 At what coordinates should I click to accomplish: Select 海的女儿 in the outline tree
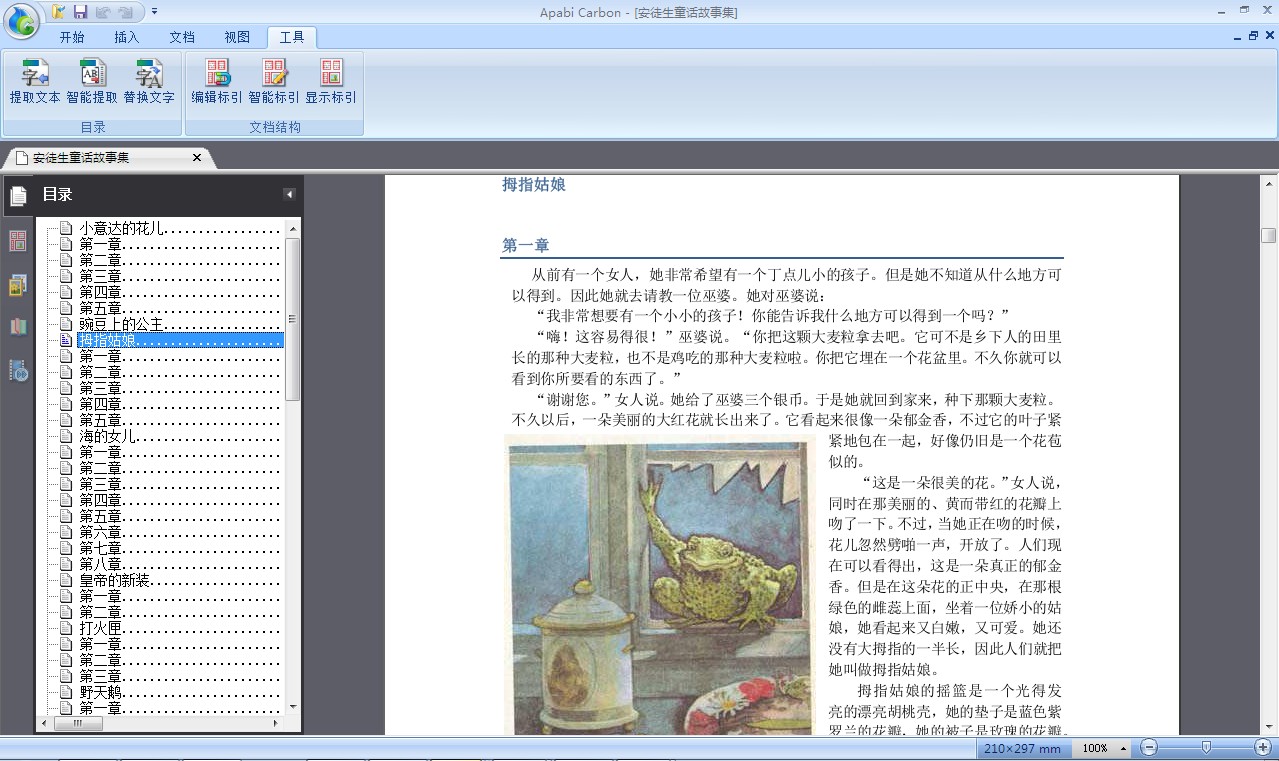point(107,436)
